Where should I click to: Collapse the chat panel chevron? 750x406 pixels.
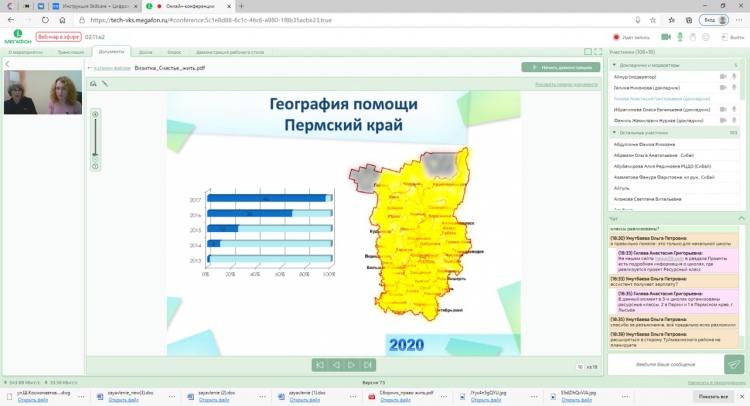(742, 217)
